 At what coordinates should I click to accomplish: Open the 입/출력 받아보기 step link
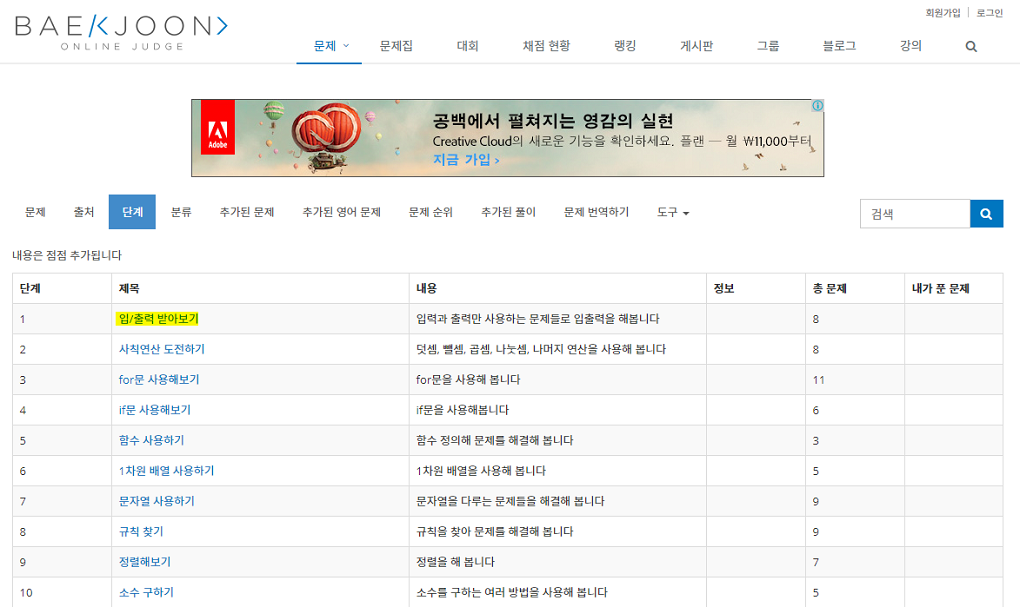pos(158,319)
